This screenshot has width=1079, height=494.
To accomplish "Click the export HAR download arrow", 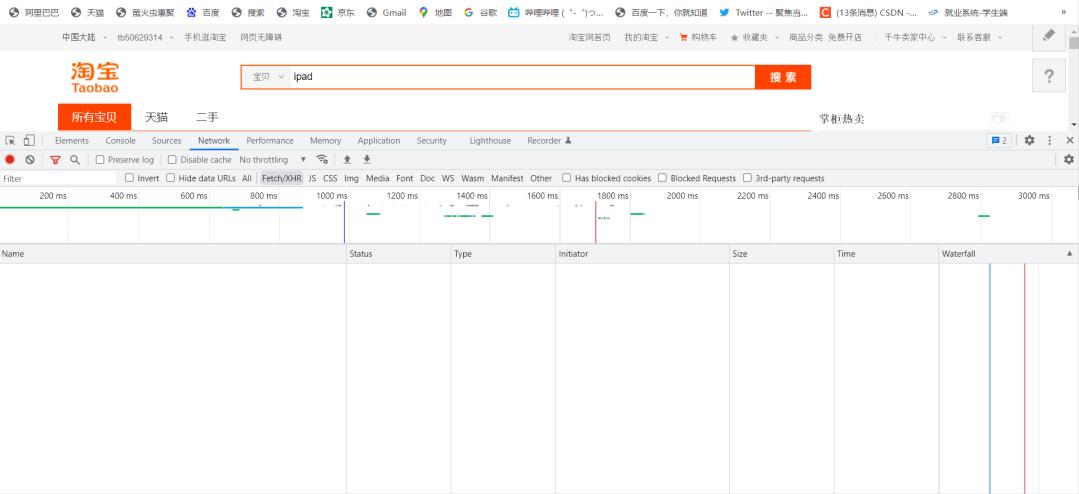I will [366, 160].
